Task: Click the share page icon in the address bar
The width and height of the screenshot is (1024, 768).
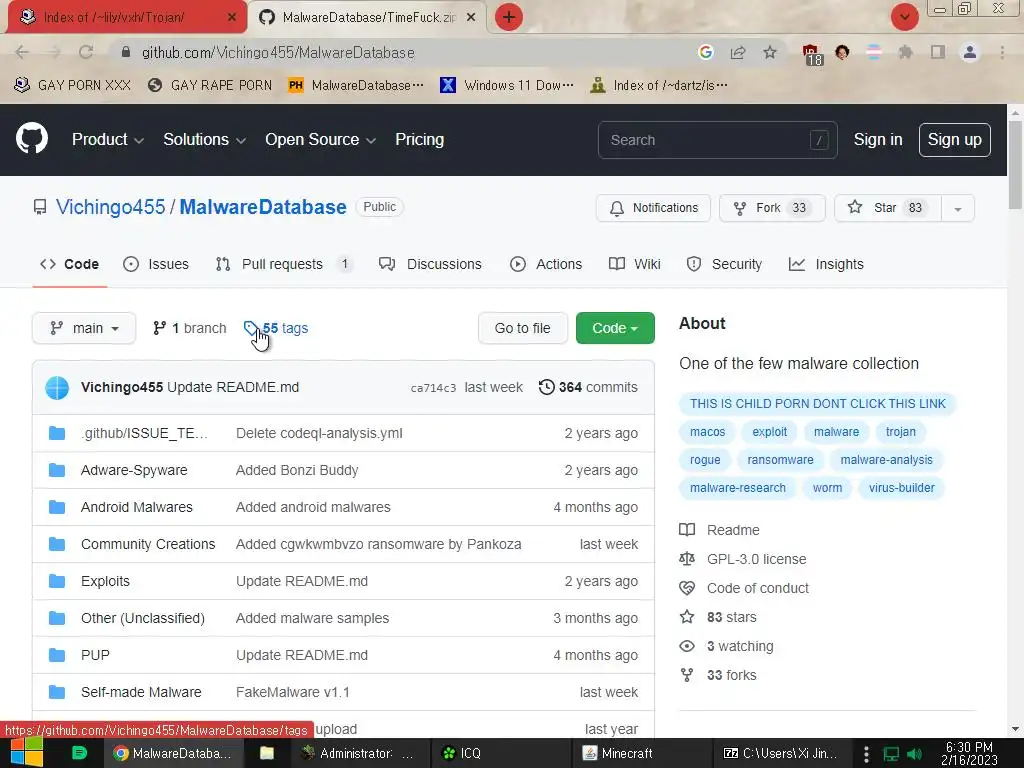Action: point(738,52)
